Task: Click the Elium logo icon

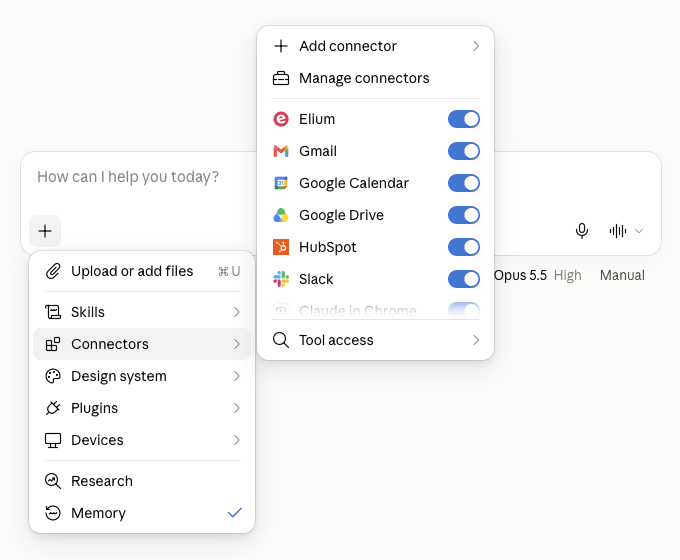Action: point(281,119)
